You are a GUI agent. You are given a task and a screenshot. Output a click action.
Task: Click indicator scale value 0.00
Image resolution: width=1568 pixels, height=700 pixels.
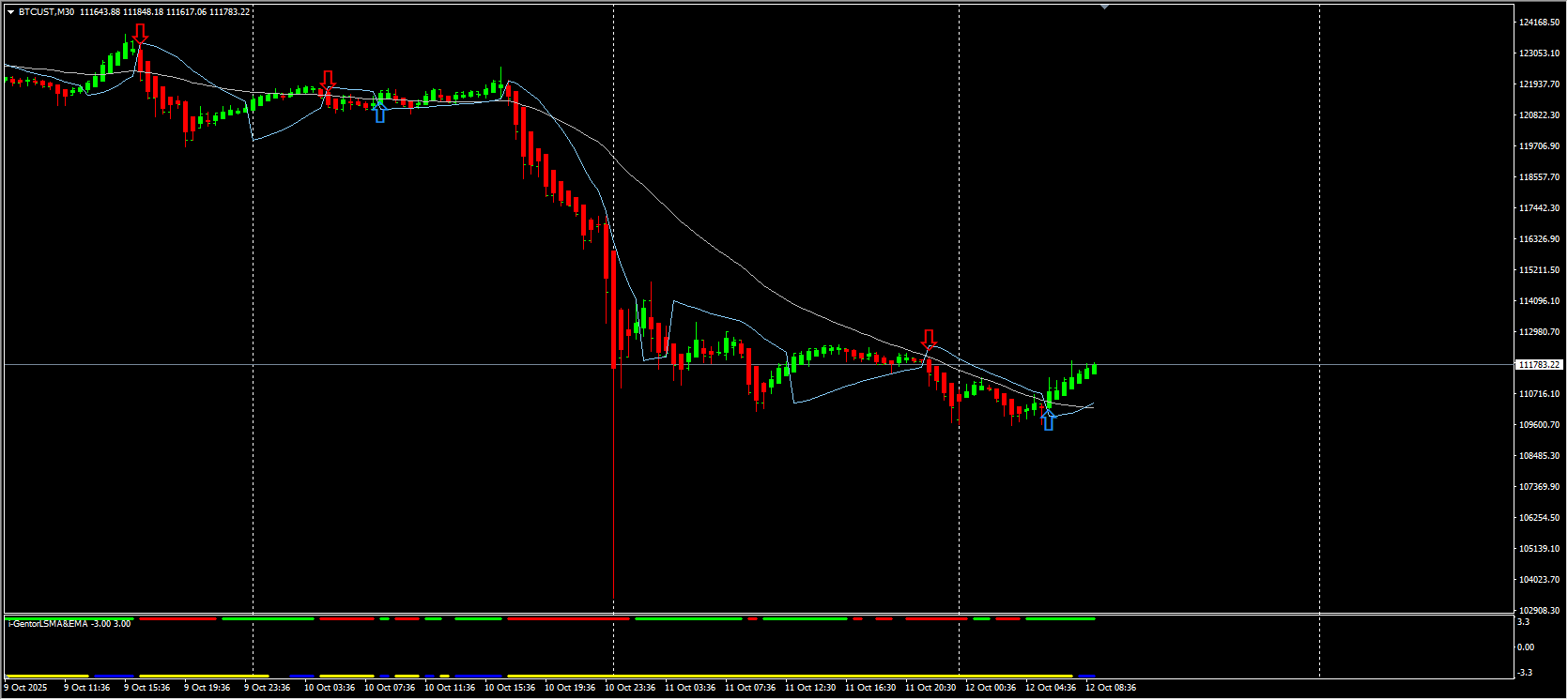tap(1527, 647)
